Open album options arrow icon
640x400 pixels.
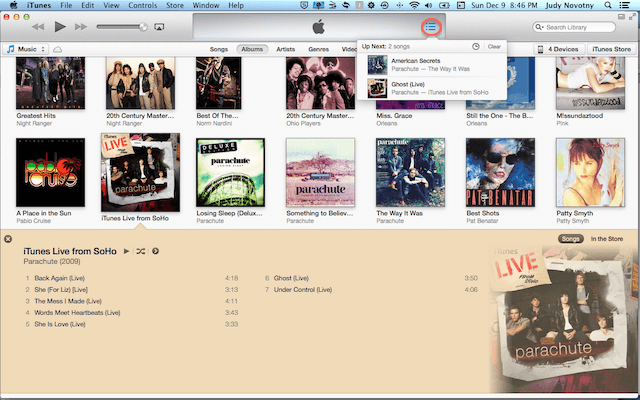point(156,251)
